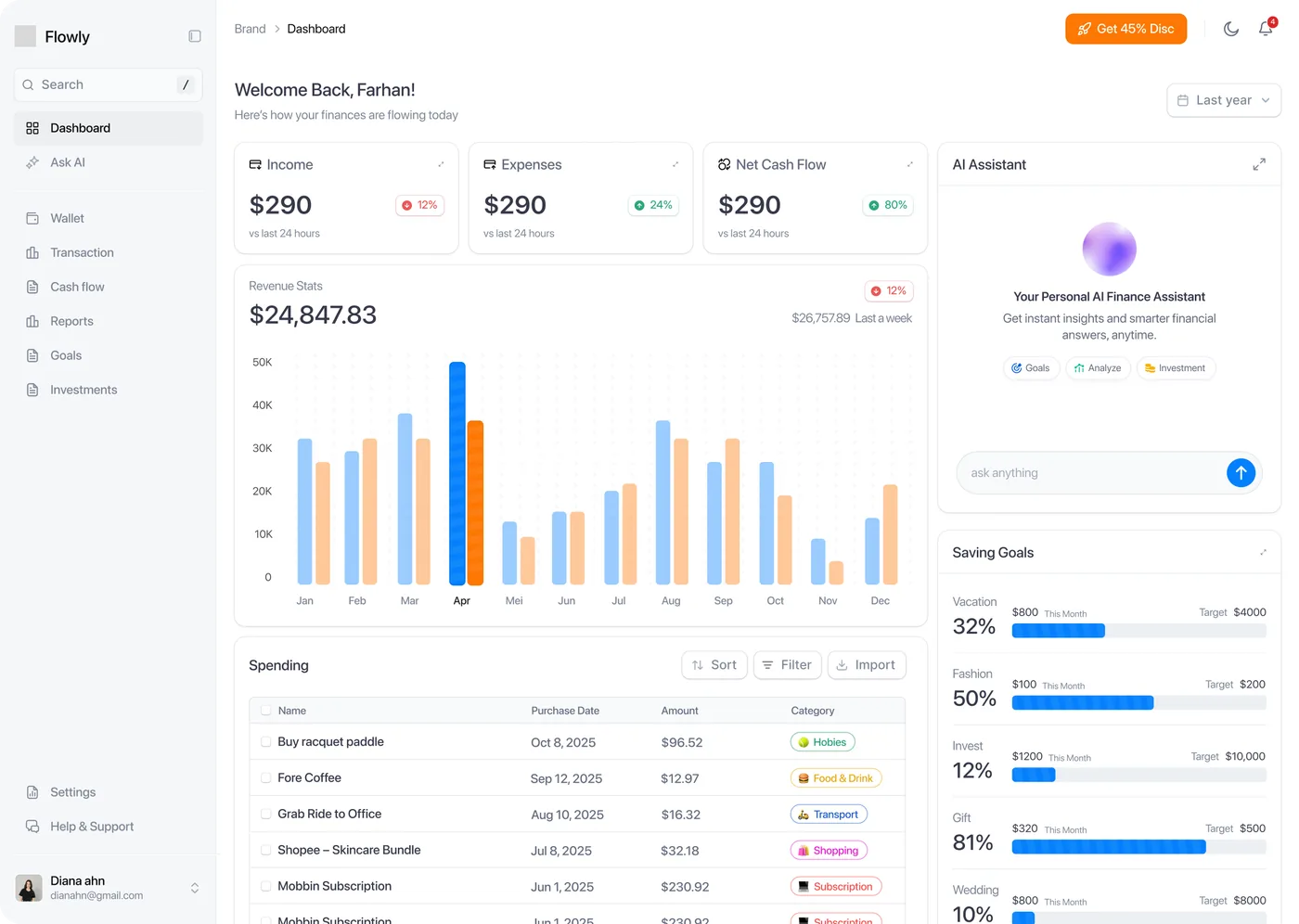Viewport: 1299px width, 924px height.
Task: Expand the Net Cash Flow card icon
Action: click(910, 164)
